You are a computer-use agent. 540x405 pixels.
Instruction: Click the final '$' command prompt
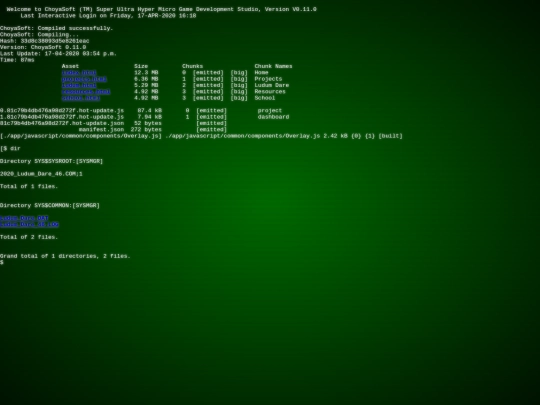pyautogui.click(x=2, y=262)
